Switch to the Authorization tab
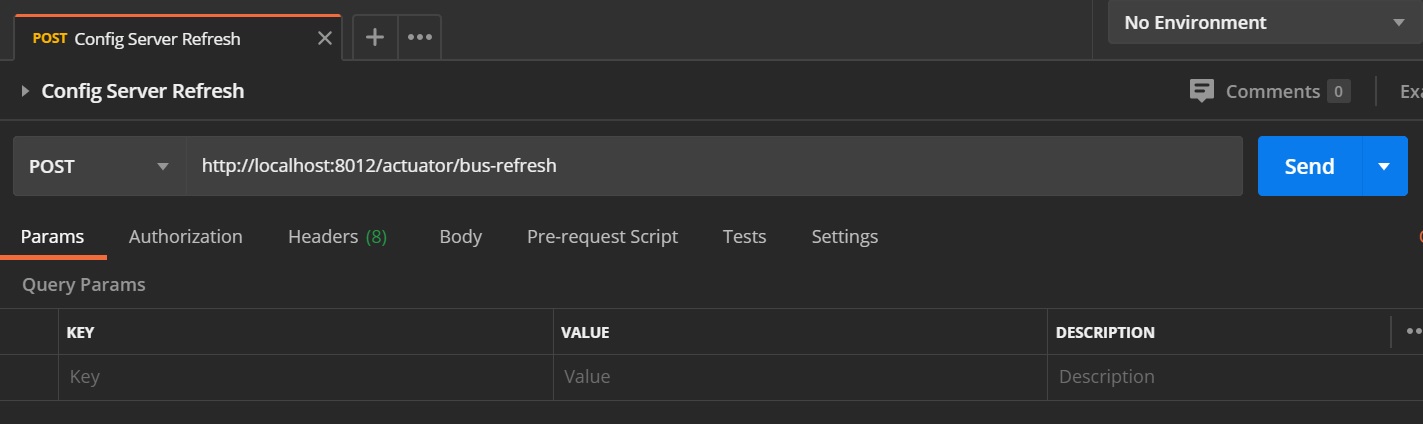This screenshot has height=424, width=1423. click(185, 237)
